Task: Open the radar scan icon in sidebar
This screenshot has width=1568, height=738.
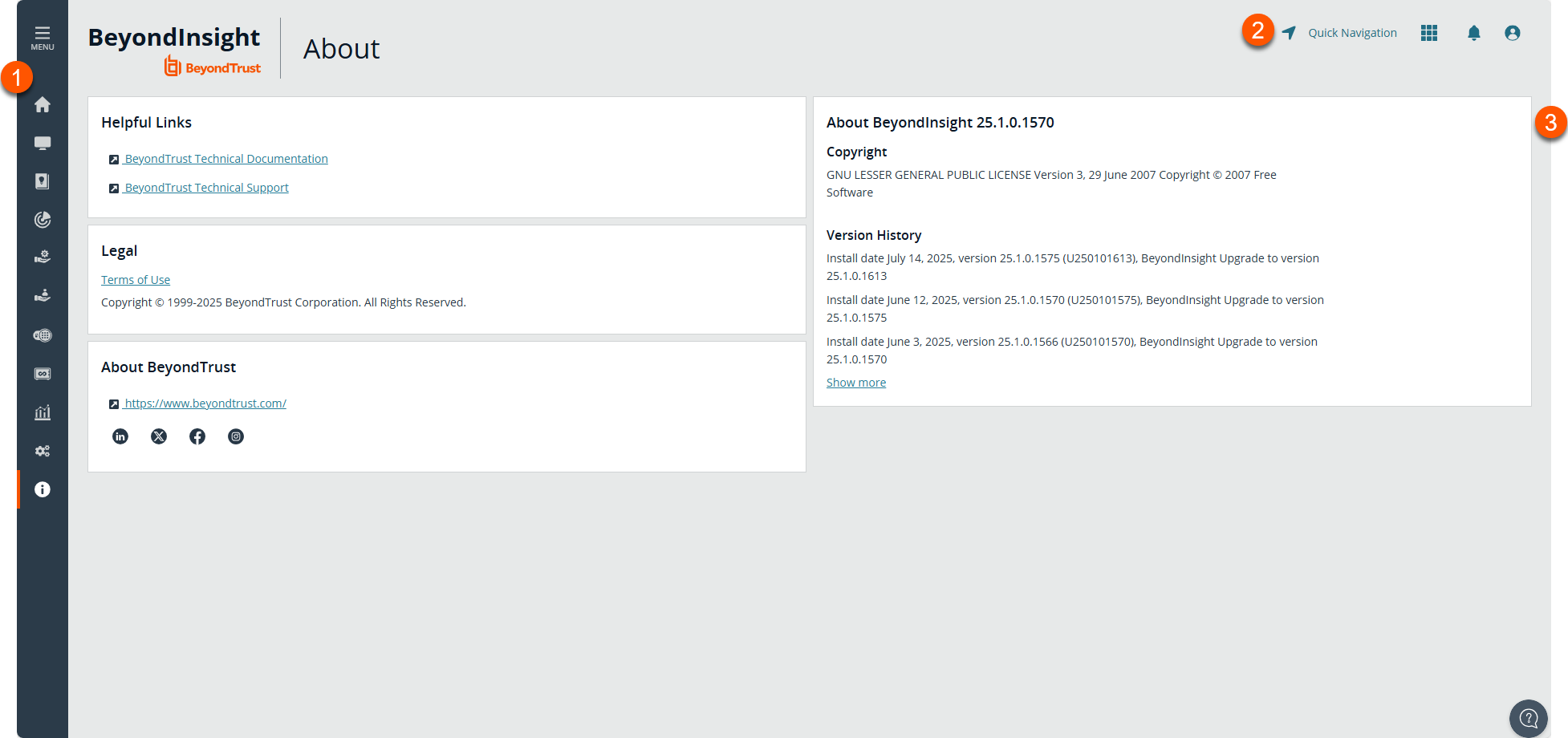Action: pyautogui.click(x=43, y=220)
